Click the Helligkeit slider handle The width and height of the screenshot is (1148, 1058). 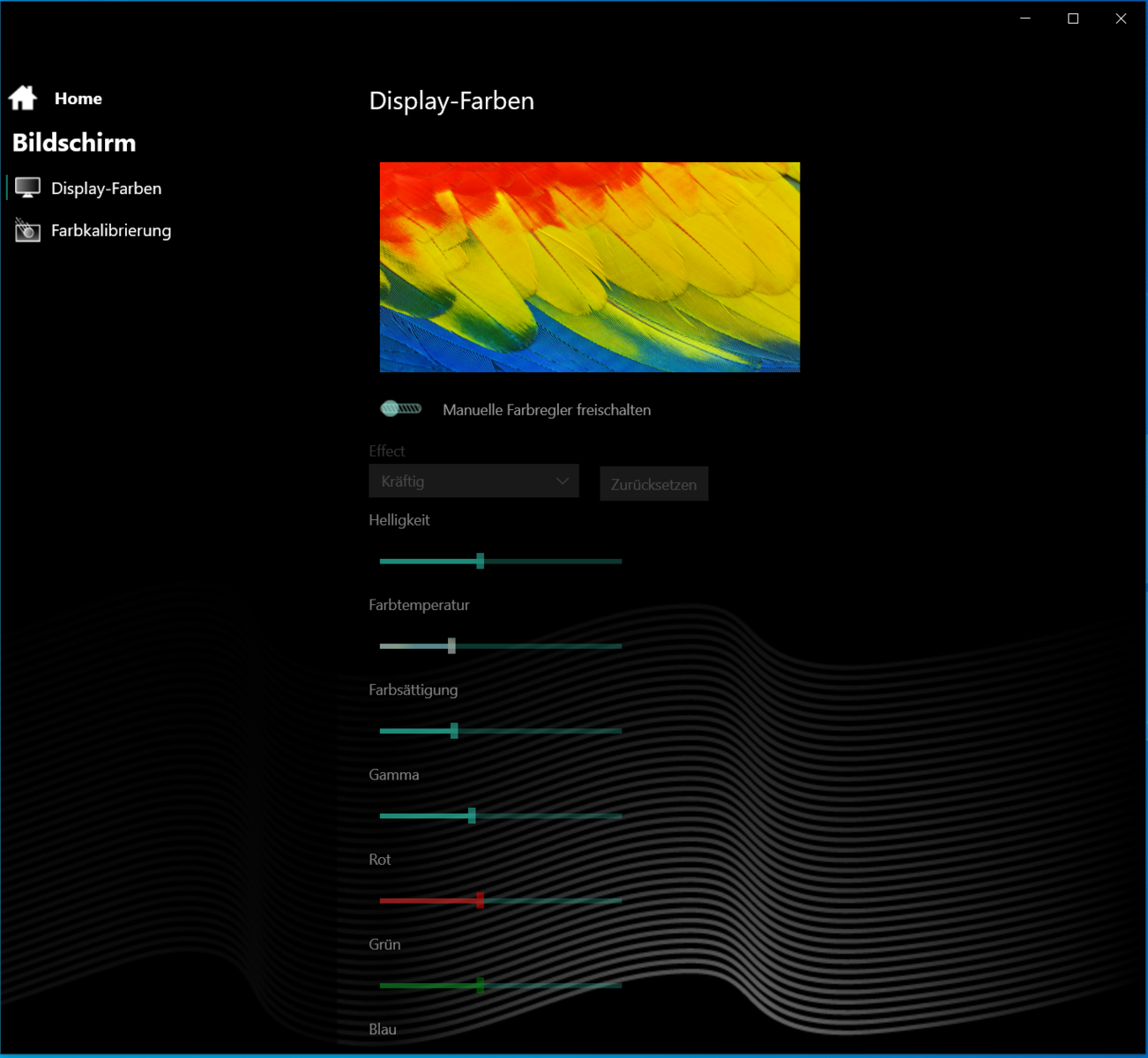[x=481, y=561]
